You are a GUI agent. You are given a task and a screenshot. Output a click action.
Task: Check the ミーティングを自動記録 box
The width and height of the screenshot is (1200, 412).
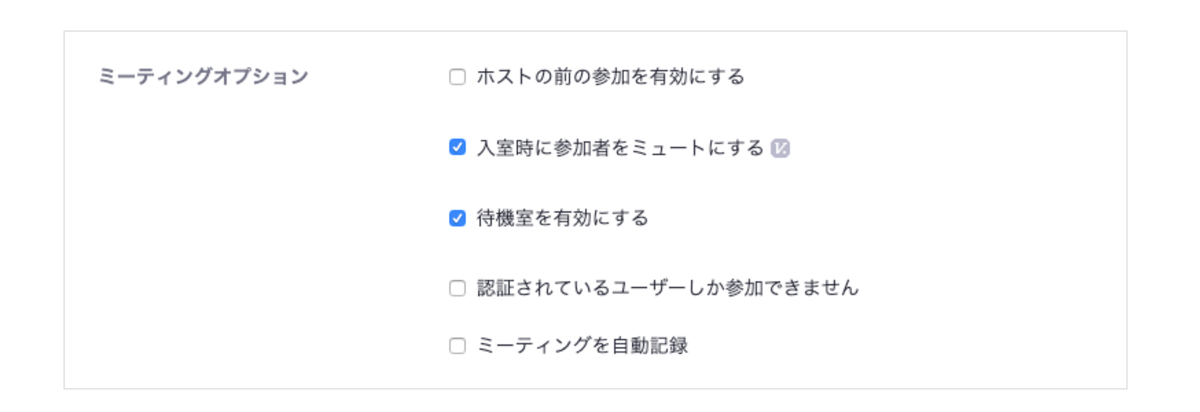[x=457, y=347]
